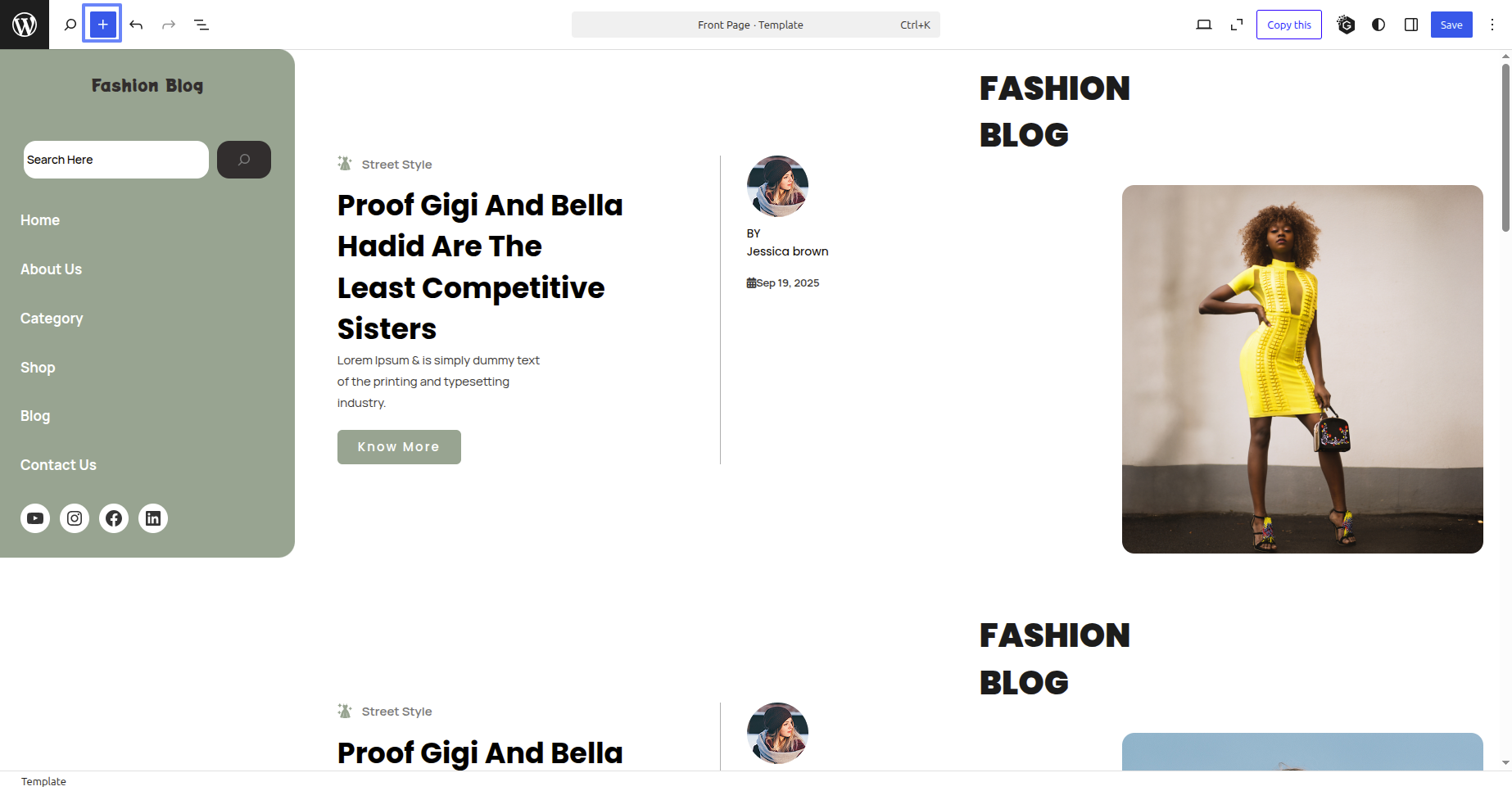
Task: Click the LinkedIn social icon
Action: tap(153, 518)
